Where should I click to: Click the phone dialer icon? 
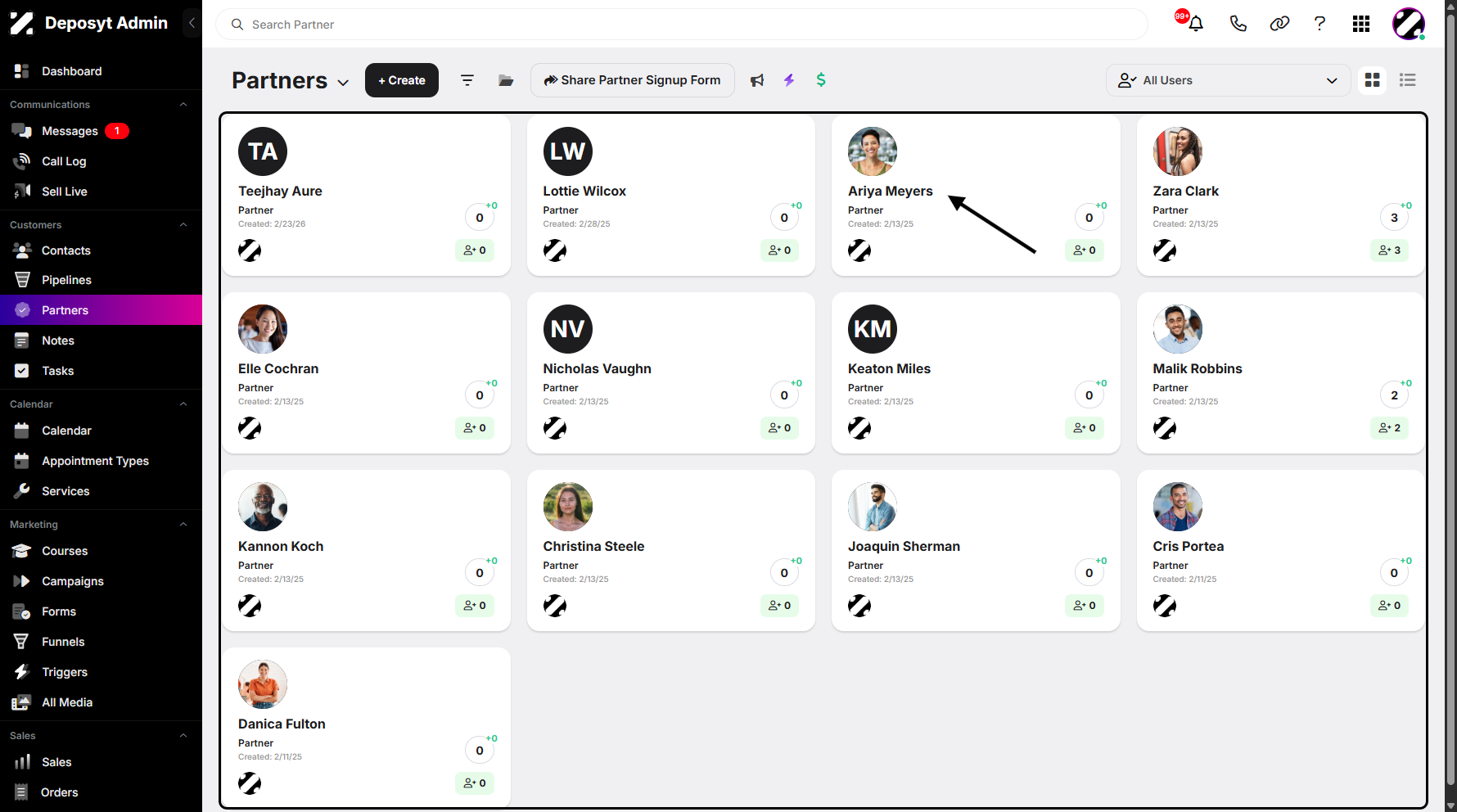pos(1238,24)
